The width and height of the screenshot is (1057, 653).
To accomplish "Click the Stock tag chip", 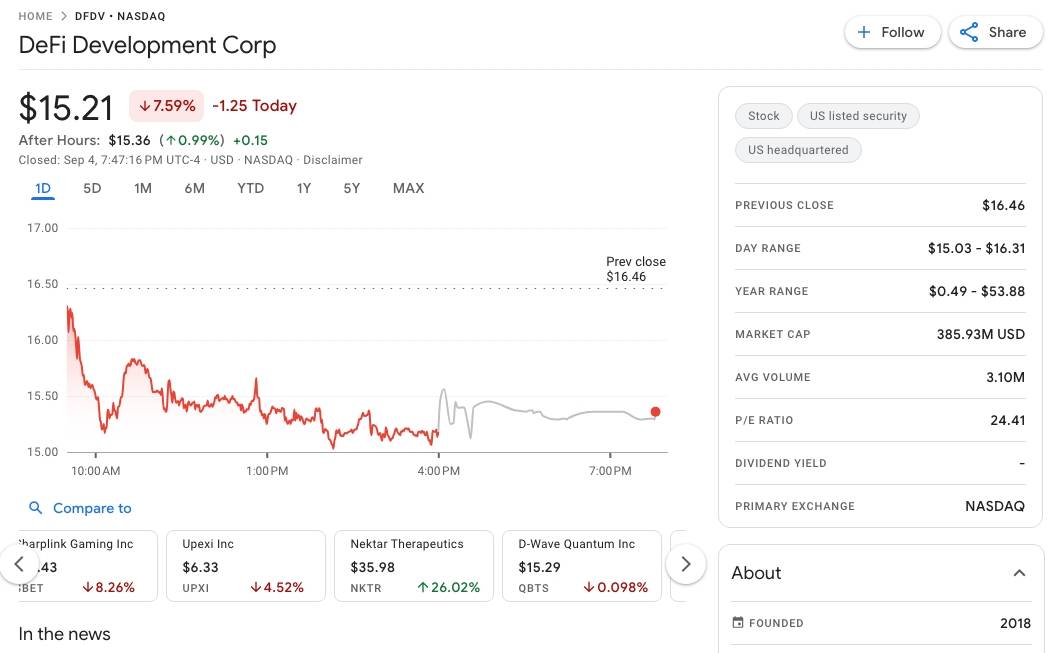I will (x=764, y=116).
